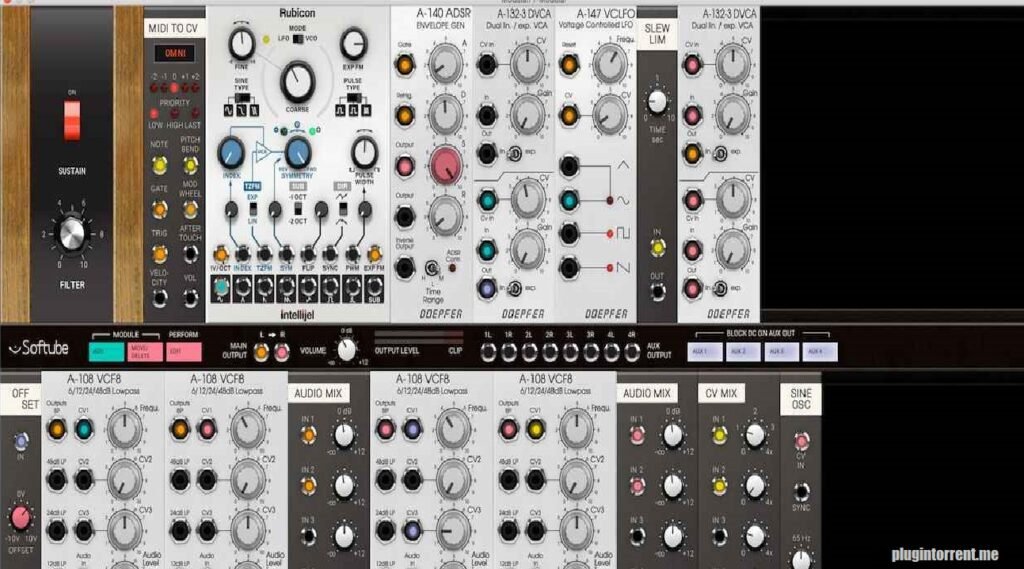The width and height of the screenshot is (1024, 569).
Task: Click the A-147 VCLFO square wave output jack
Action: [x=569, y=233]
